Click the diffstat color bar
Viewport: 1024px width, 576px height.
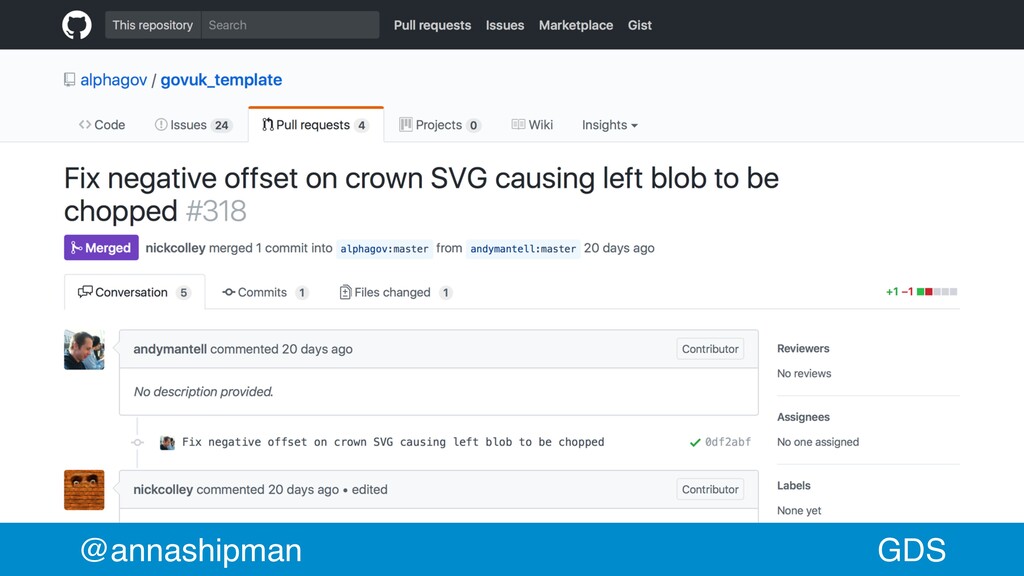pyautogui.click(x=937, y=292)
